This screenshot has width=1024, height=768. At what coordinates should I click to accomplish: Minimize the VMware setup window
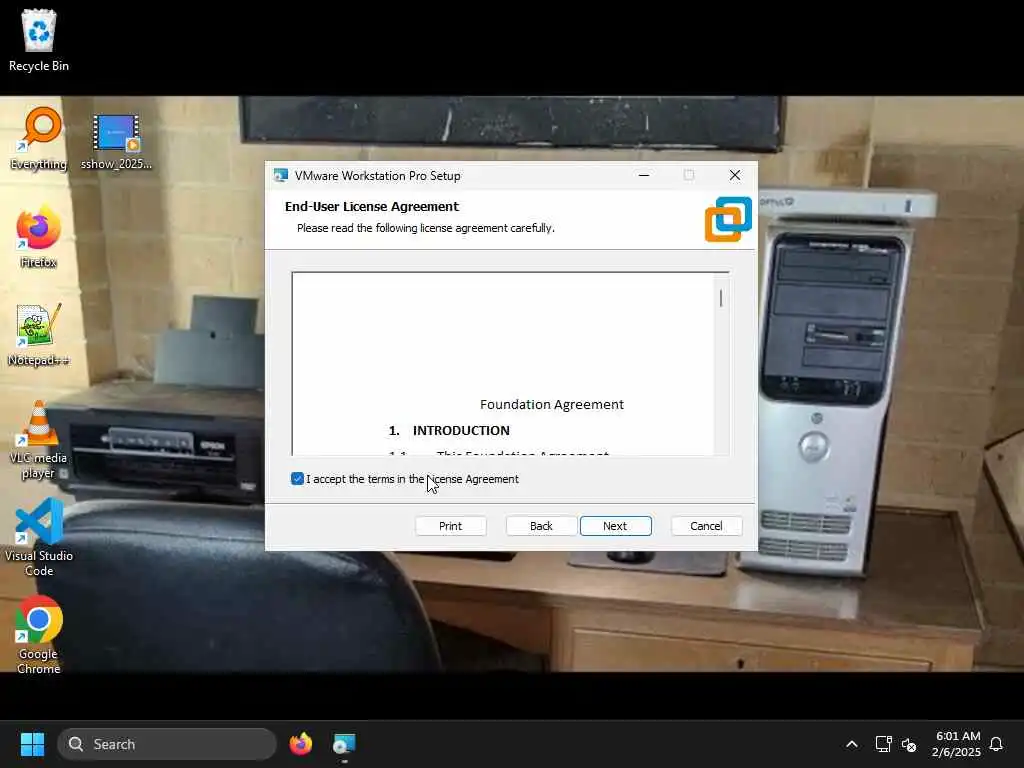coord(644,175)
